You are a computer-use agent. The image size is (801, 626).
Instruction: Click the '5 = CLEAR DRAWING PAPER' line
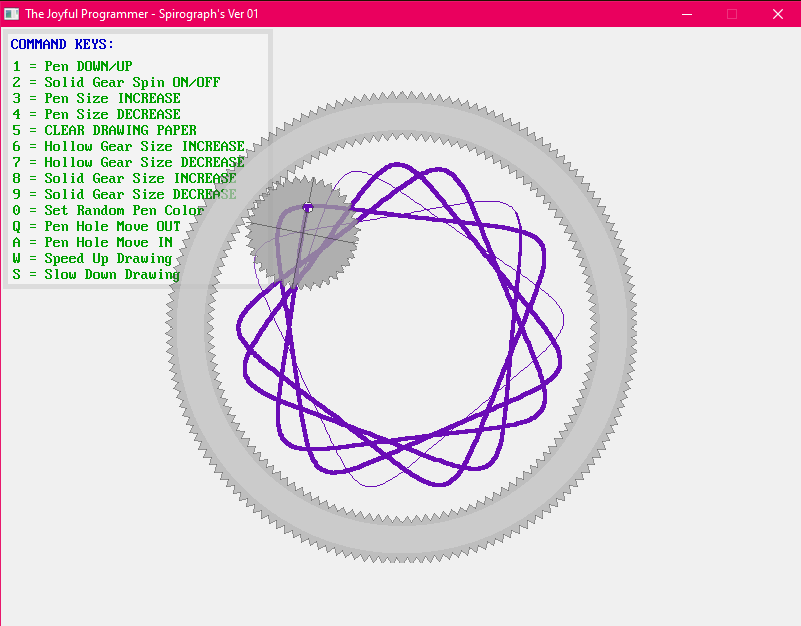105,130
